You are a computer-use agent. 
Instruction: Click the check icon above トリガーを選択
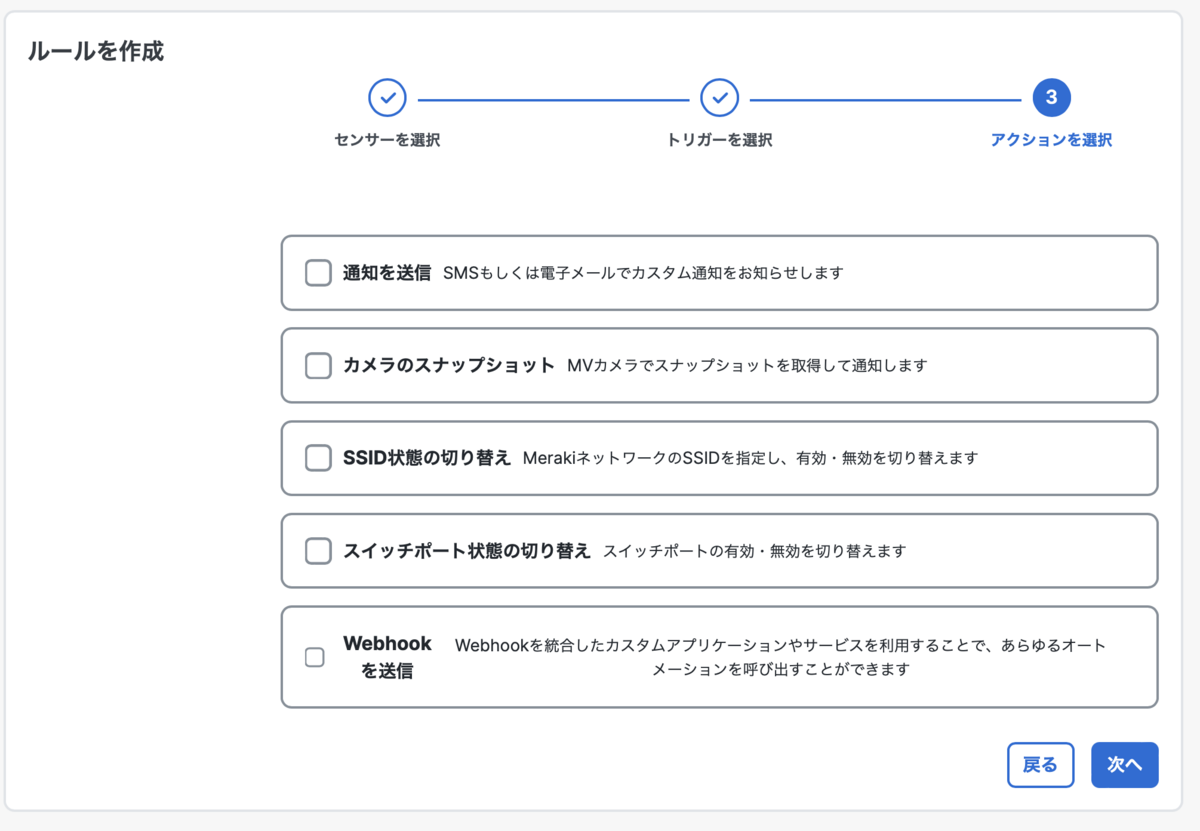(719, 97)
